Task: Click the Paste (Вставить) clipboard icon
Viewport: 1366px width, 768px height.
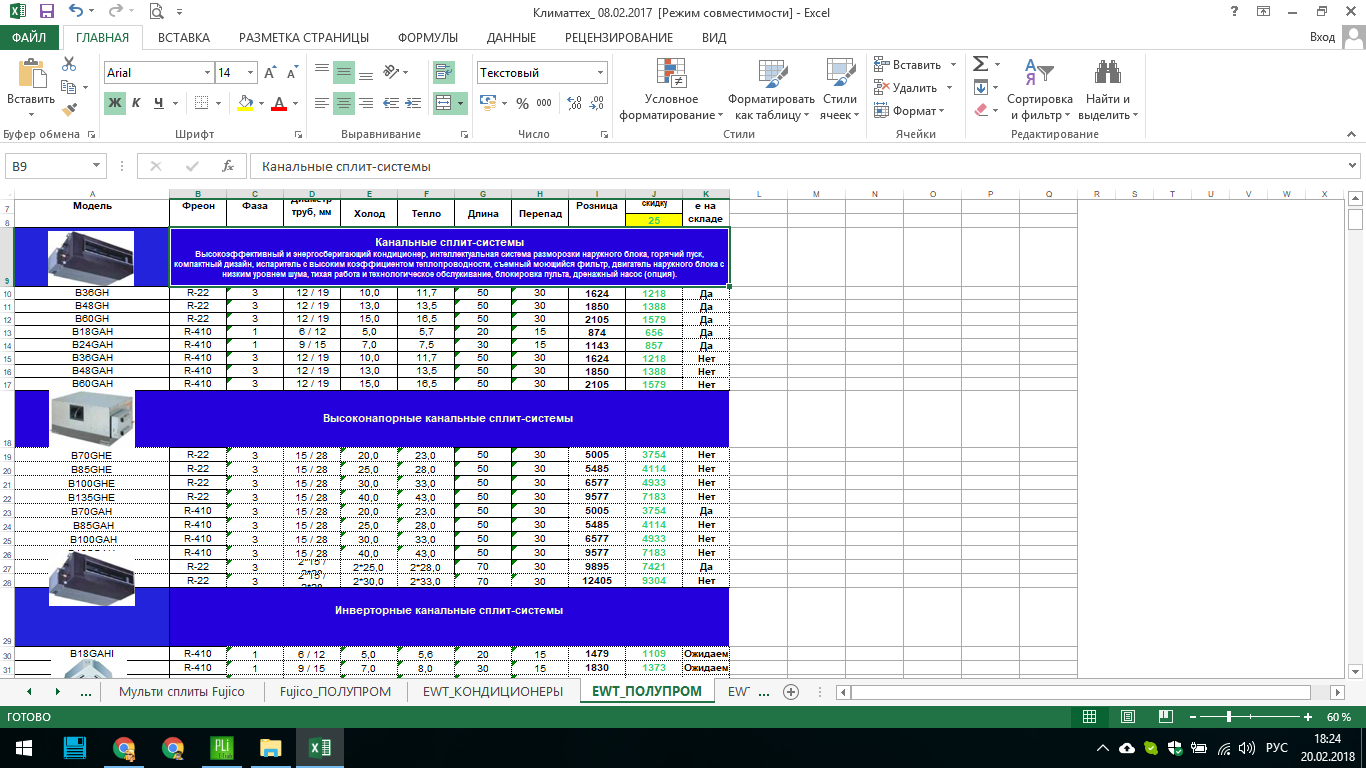Action: click(31, 75)
